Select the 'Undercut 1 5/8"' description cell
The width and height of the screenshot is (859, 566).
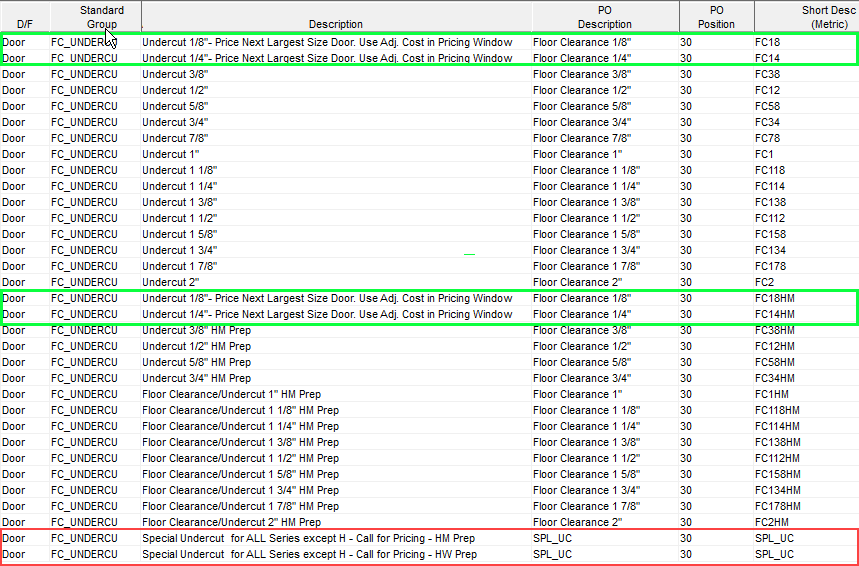pyautogui.click(x=336, y=234)
